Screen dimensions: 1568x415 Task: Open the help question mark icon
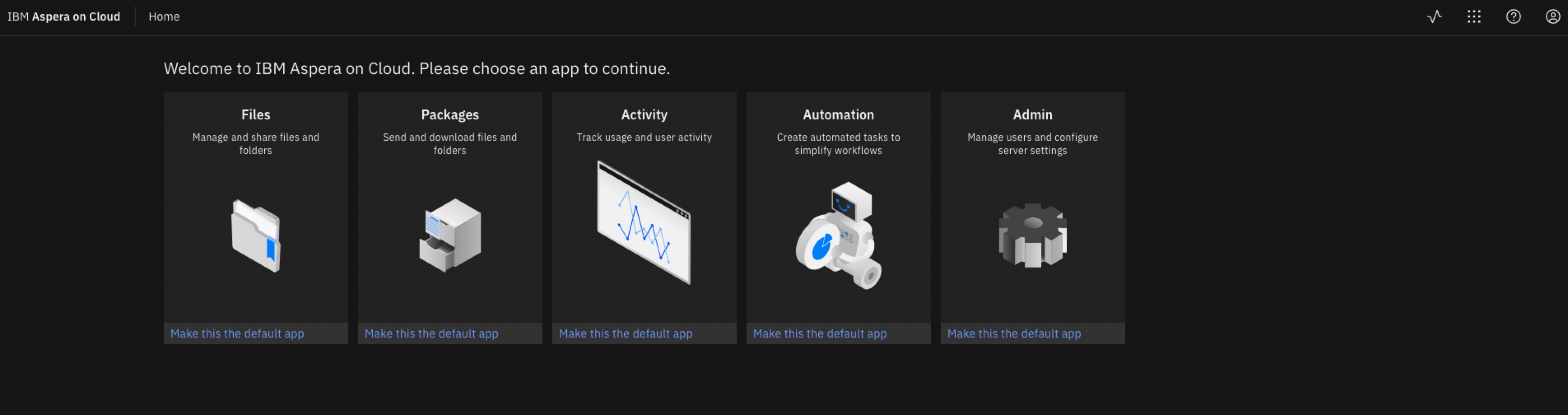point(1513,16)
